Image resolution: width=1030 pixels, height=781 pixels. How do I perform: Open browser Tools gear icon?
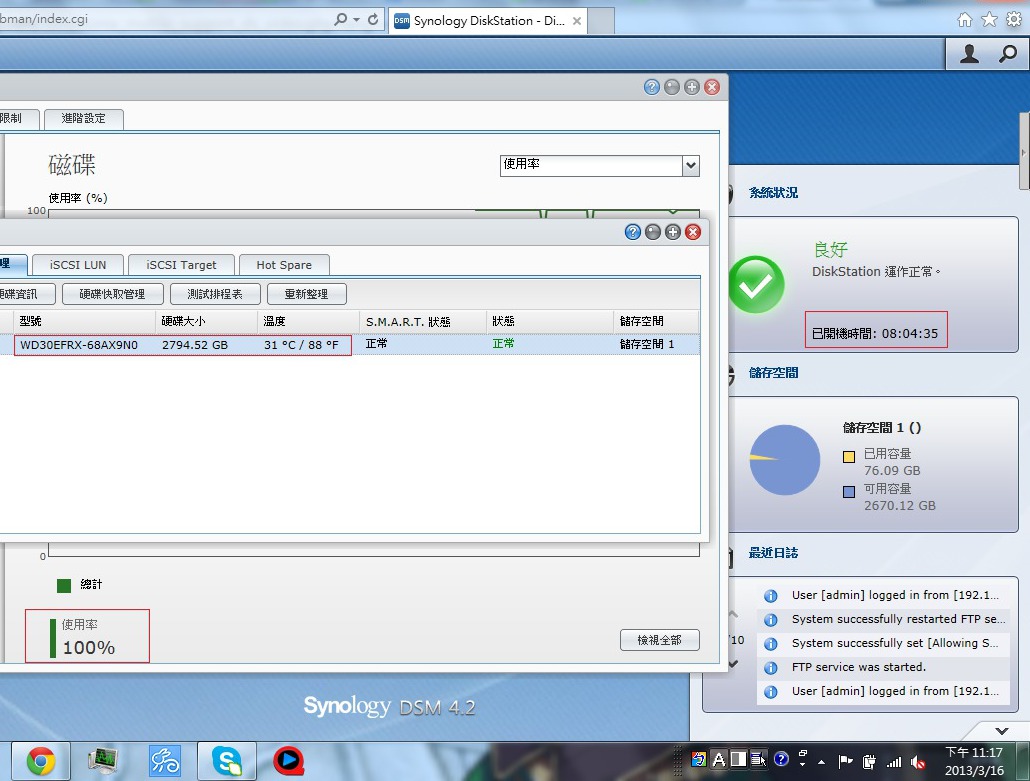(1014, 20)
